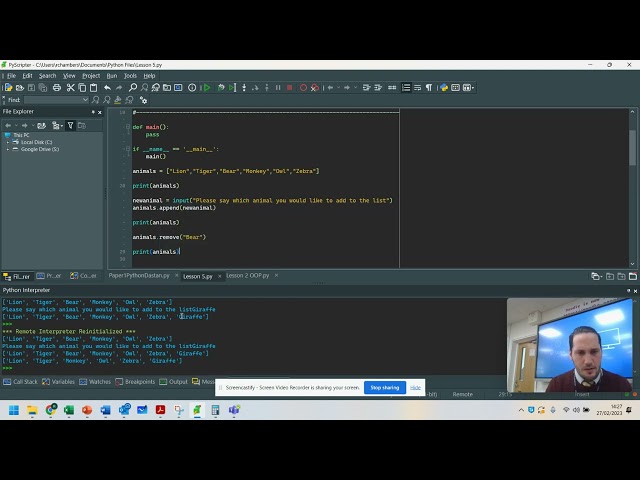Show the Output panel tab
640x480 pixels.
click(x=173, y=382)
